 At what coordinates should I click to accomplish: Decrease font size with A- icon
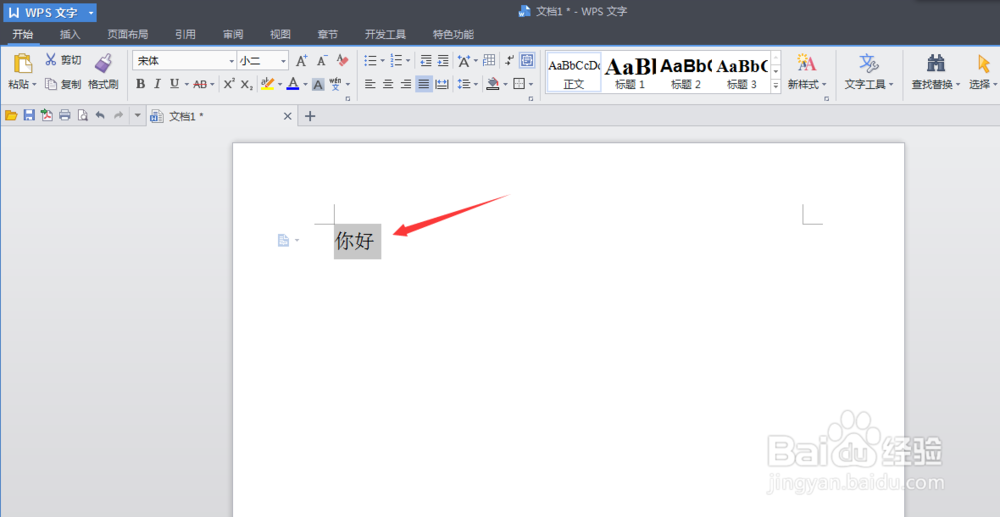(x=322, y=61)
